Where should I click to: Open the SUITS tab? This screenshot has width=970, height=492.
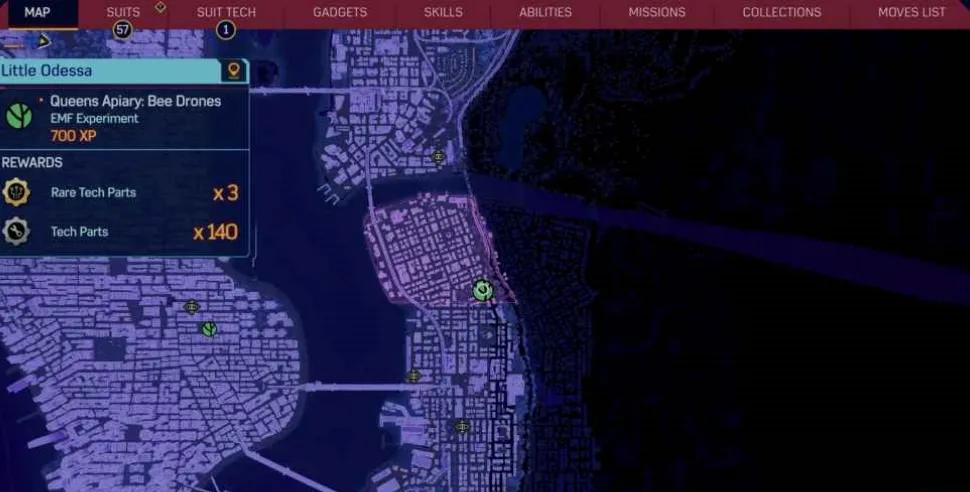click(x=123, y=12)
